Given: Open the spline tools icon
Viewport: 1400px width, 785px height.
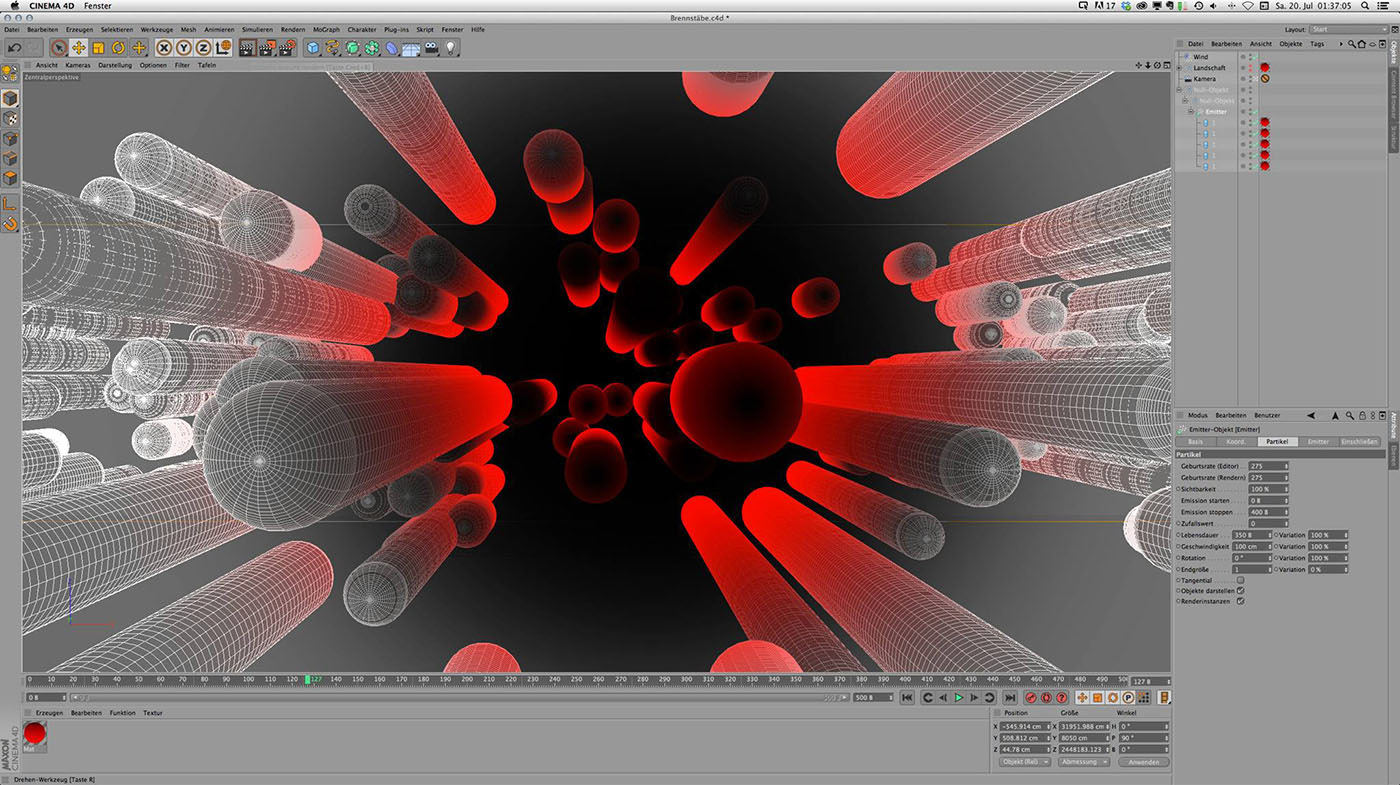Looking at the screenshot, I should 333,47.
